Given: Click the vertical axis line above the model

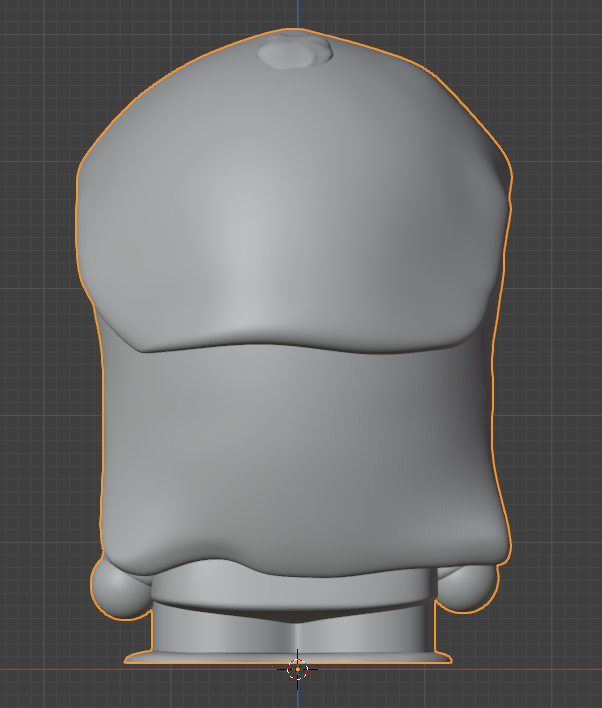Looking at the screenshot, I should coord(298,12).
